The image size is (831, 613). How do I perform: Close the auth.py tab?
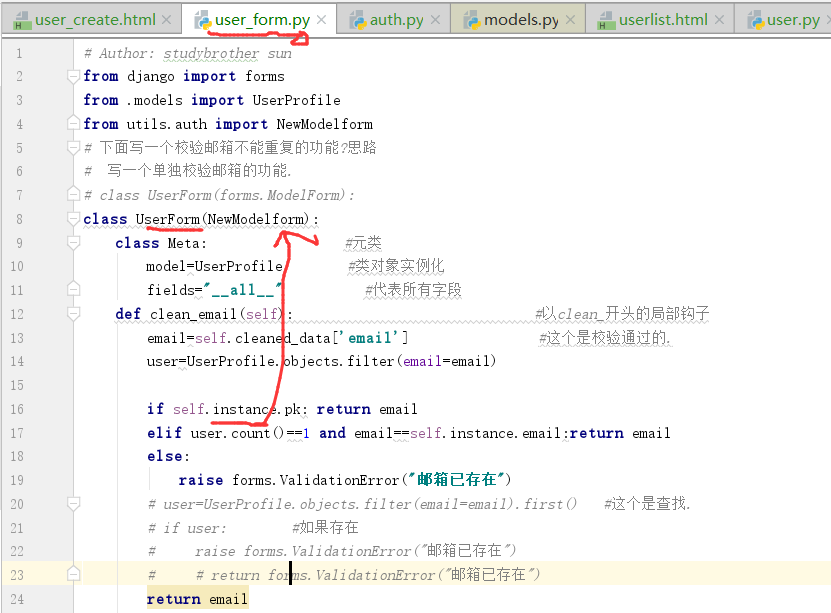[x=435, y=20]
